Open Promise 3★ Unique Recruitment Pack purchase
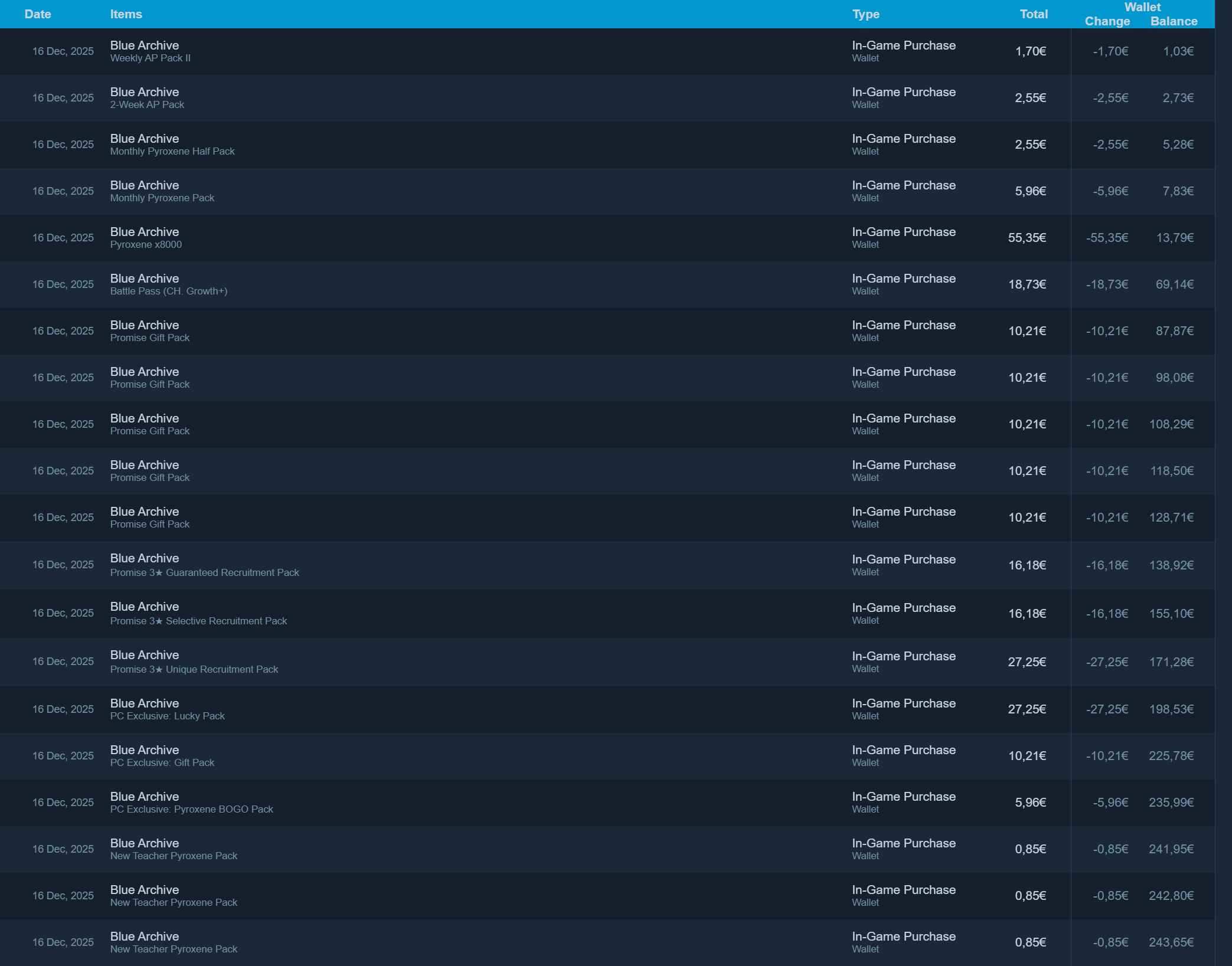 [194, 669]
